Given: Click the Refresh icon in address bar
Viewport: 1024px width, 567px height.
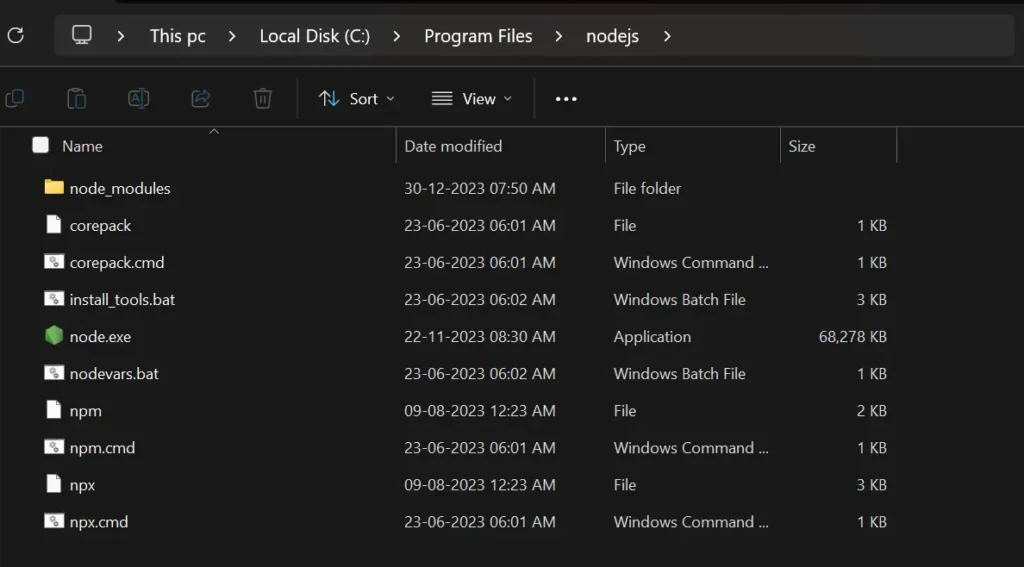Looking at the screenshot, I should tap(16, 35).
